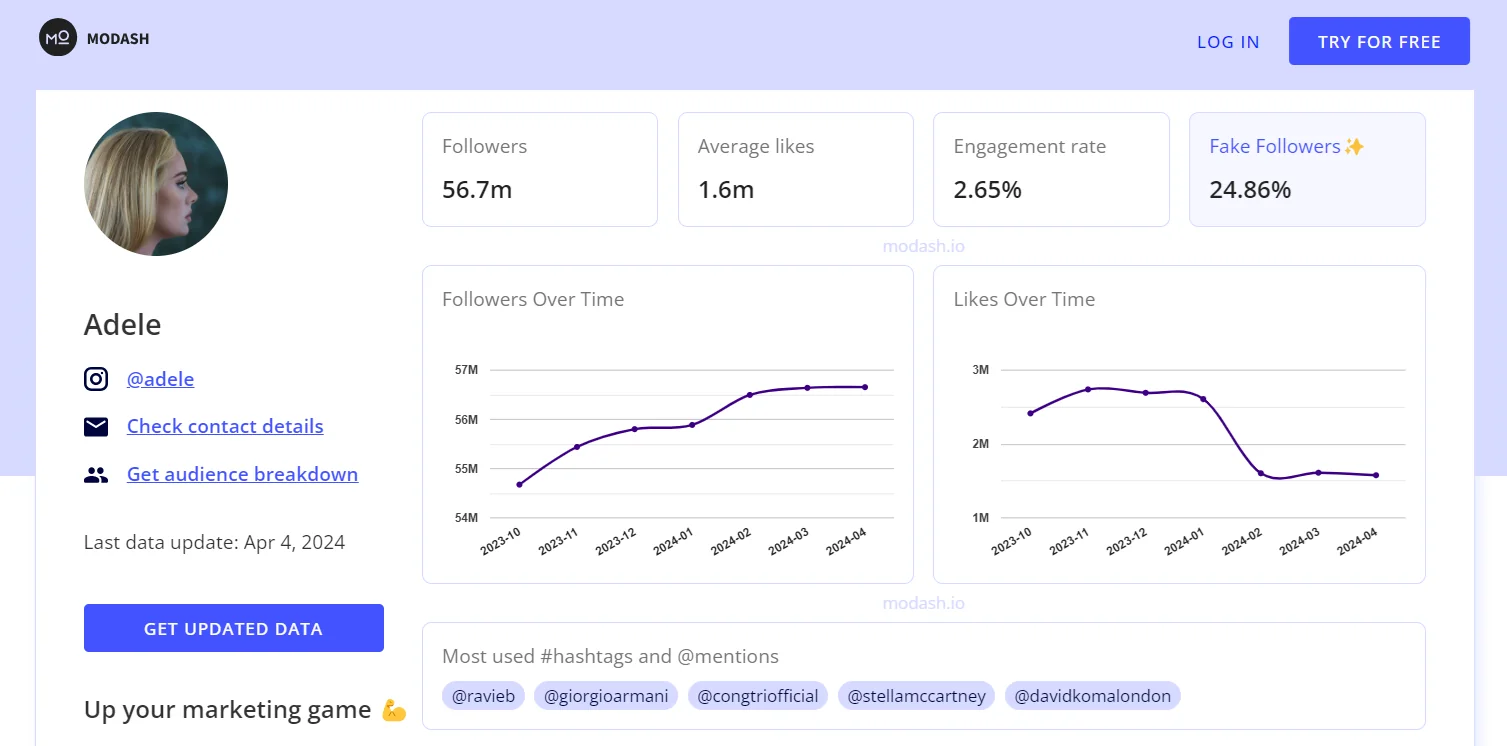Click the 2023-10 point on Followers chart

(519, 485)
